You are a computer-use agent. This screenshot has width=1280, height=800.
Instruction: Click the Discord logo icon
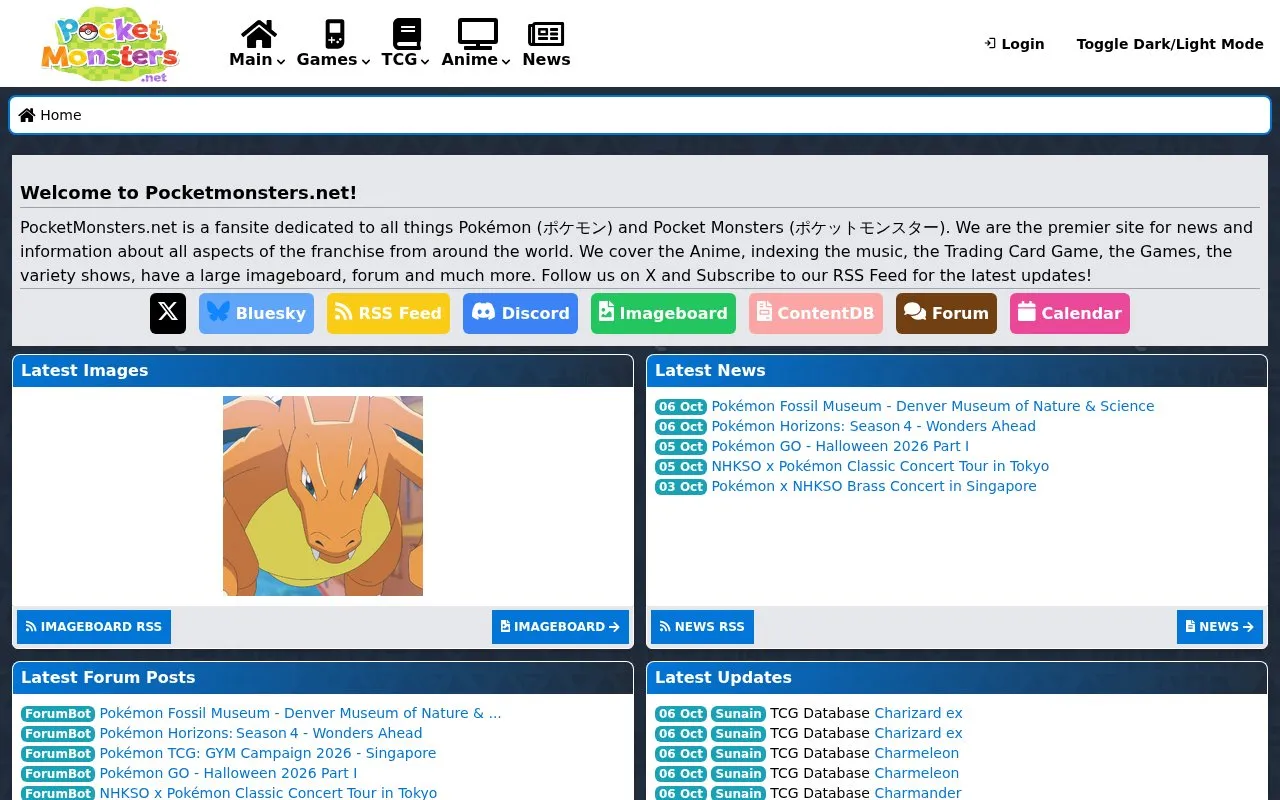tap(483, 312)
